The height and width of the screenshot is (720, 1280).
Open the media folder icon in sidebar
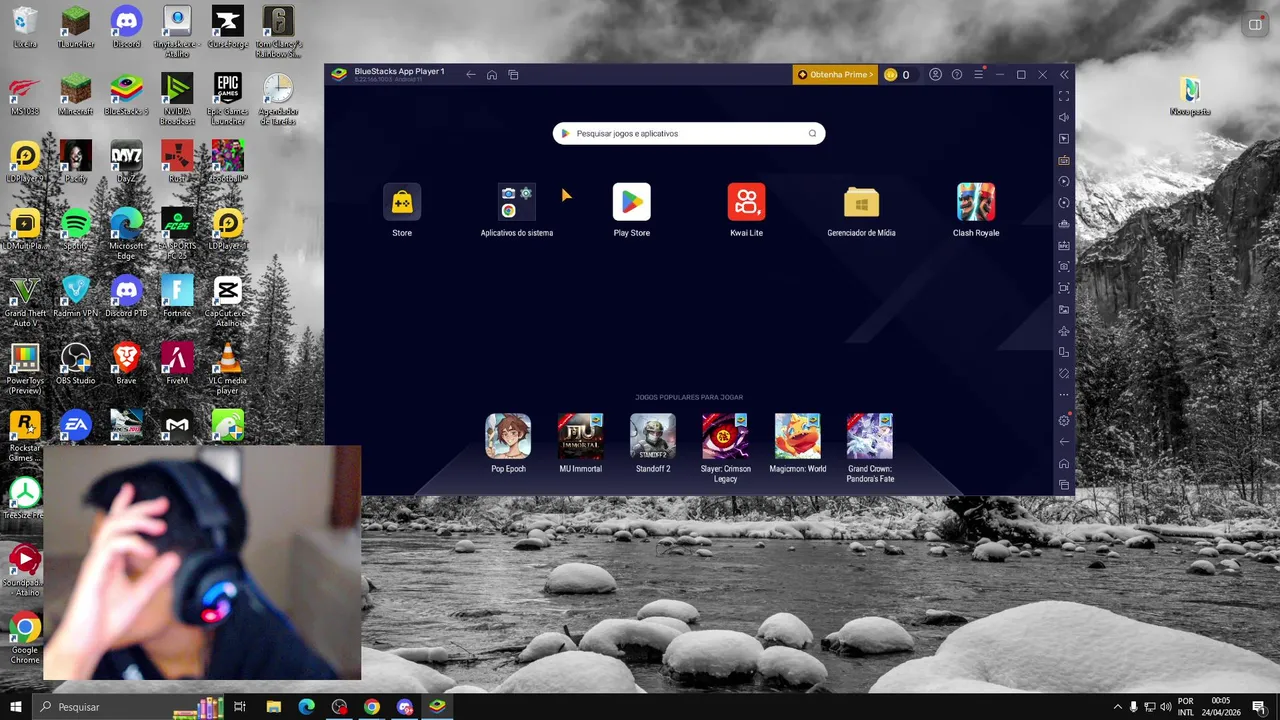[x=1064, y=310]
